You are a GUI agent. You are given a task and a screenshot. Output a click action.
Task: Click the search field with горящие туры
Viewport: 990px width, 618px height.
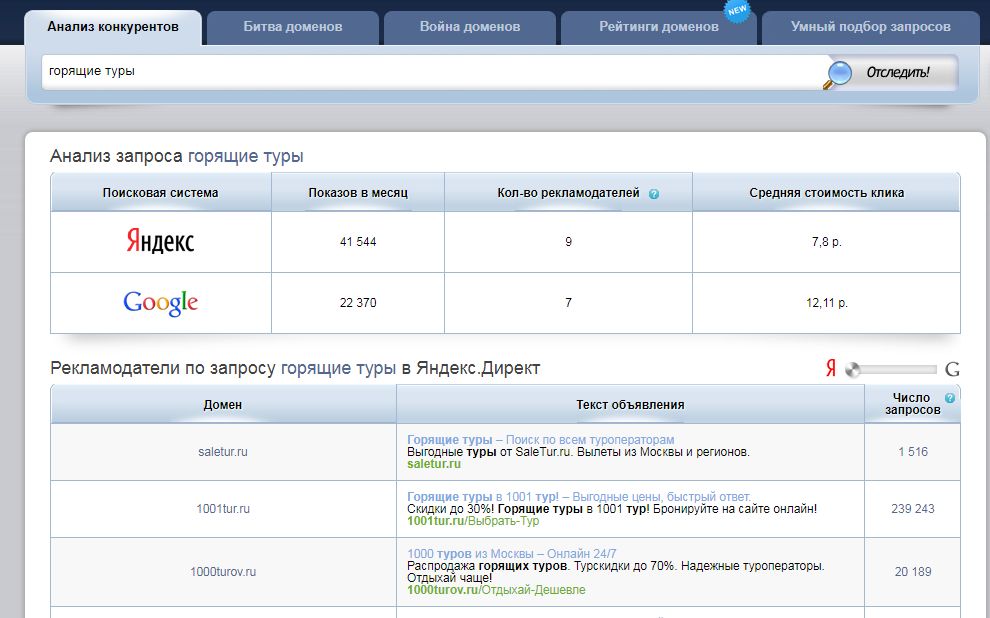point(430,72)
